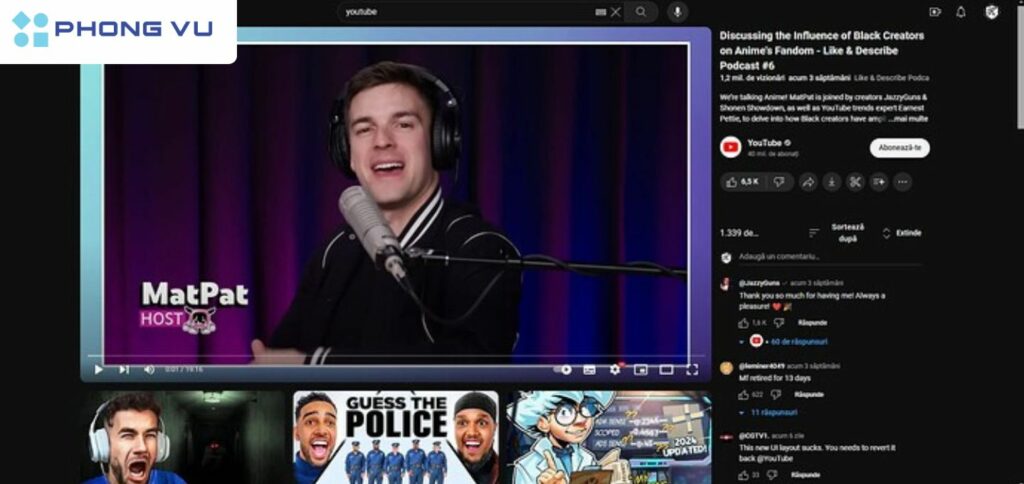Viewport: 1024px width, 484px height.
Task: Dislike the @JazzyGuns comment
Action: tap(778, 323)
